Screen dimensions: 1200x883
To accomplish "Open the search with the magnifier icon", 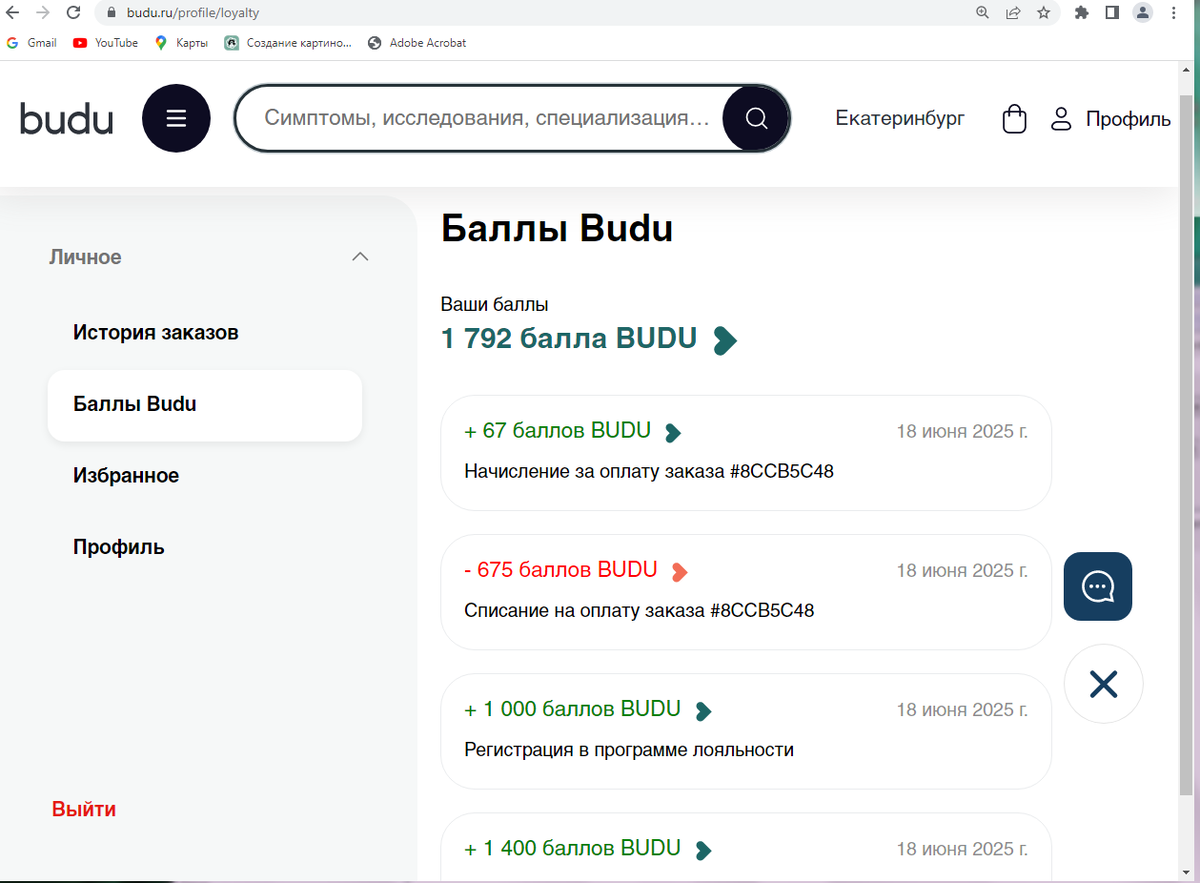I will [x=755, y=117].
